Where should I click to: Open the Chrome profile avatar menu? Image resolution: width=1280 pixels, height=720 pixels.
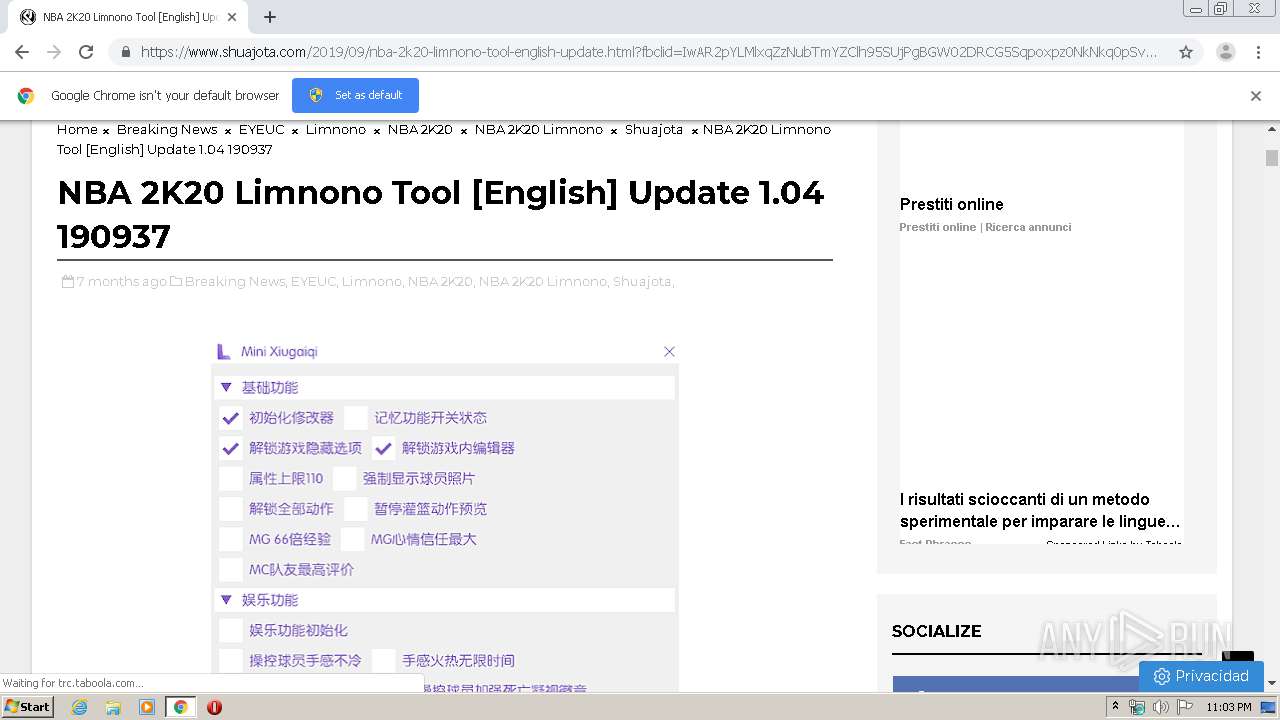pos(1225,52)
